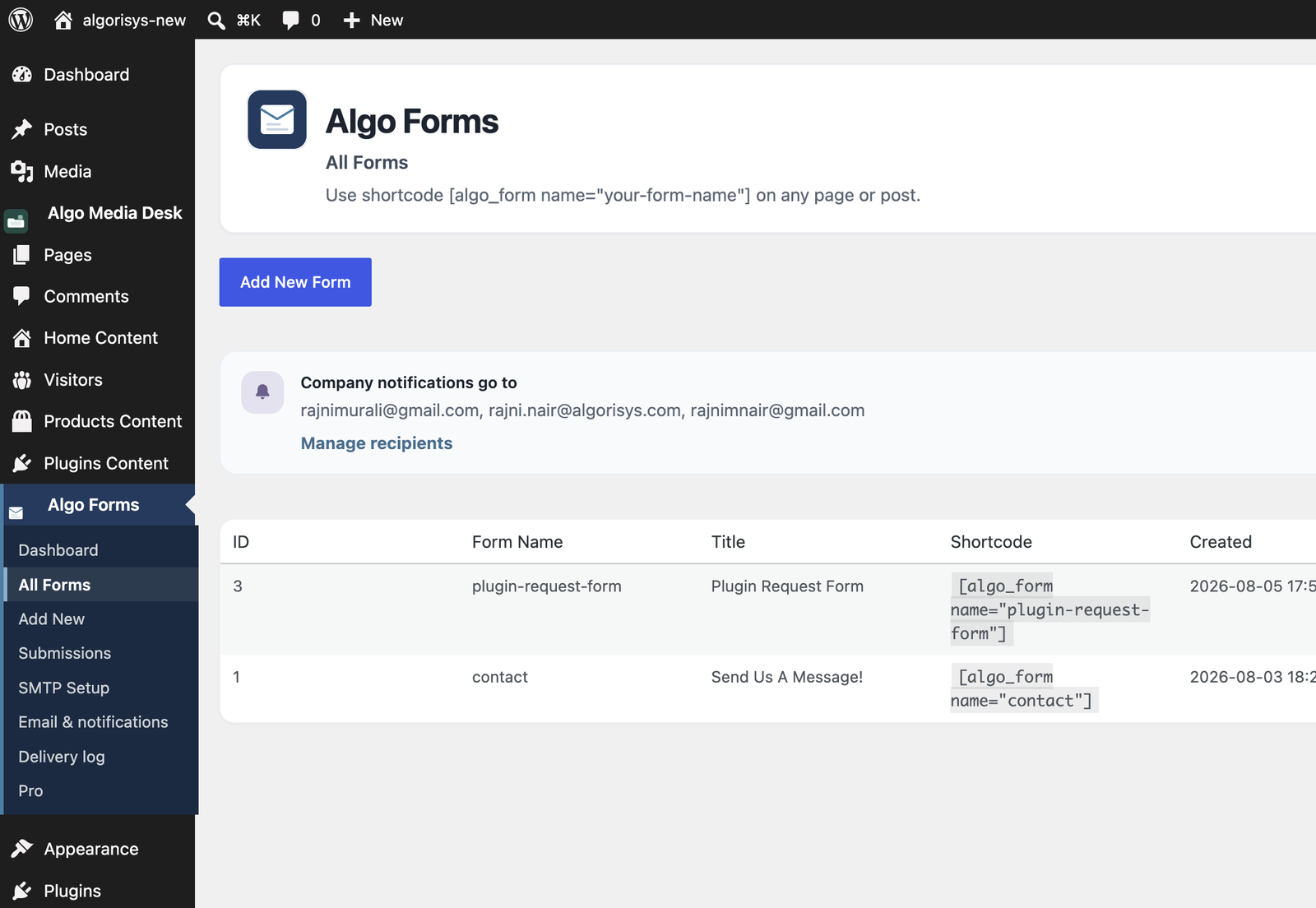Click the Algo Forms page heading
This screenshot has height=908, width=1316.
(x=412, y=122)
